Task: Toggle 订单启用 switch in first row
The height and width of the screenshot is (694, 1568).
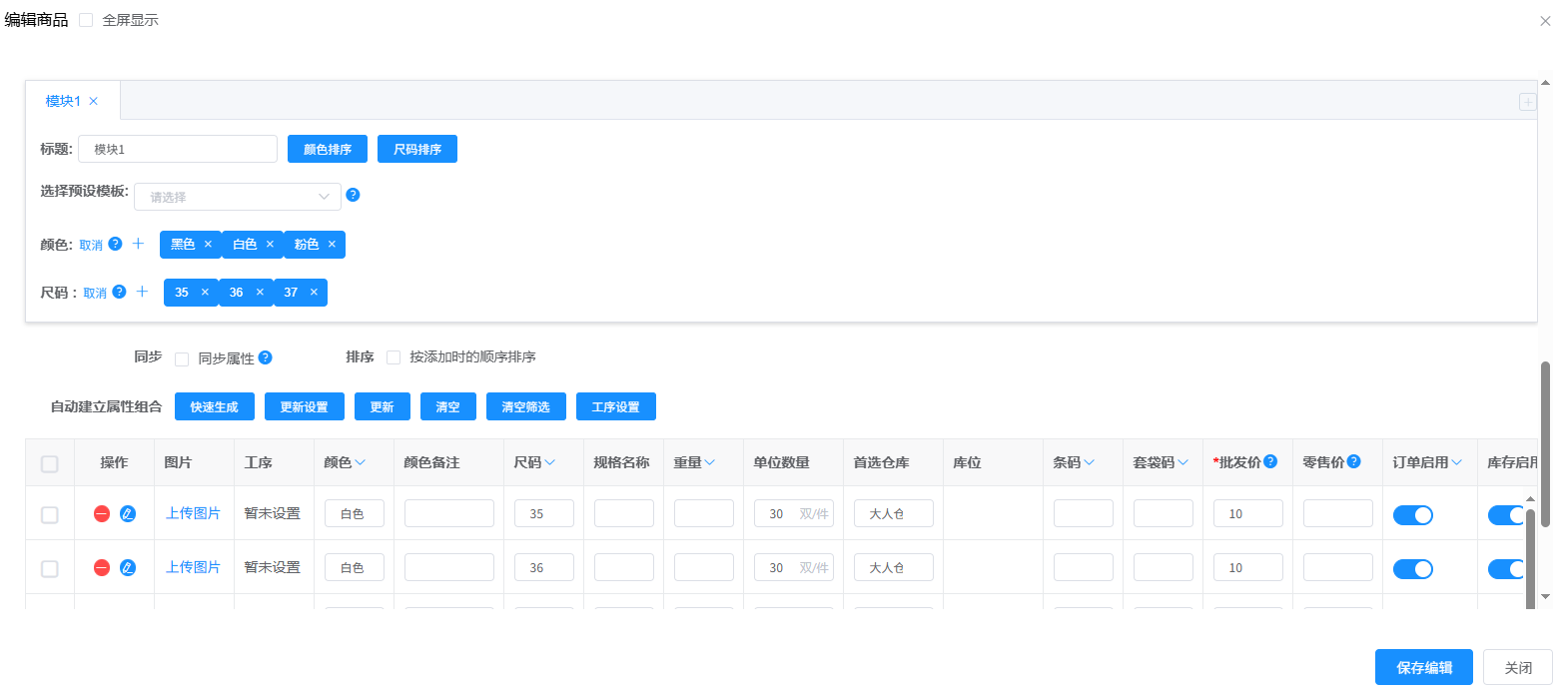Action: pos(1412,514)
